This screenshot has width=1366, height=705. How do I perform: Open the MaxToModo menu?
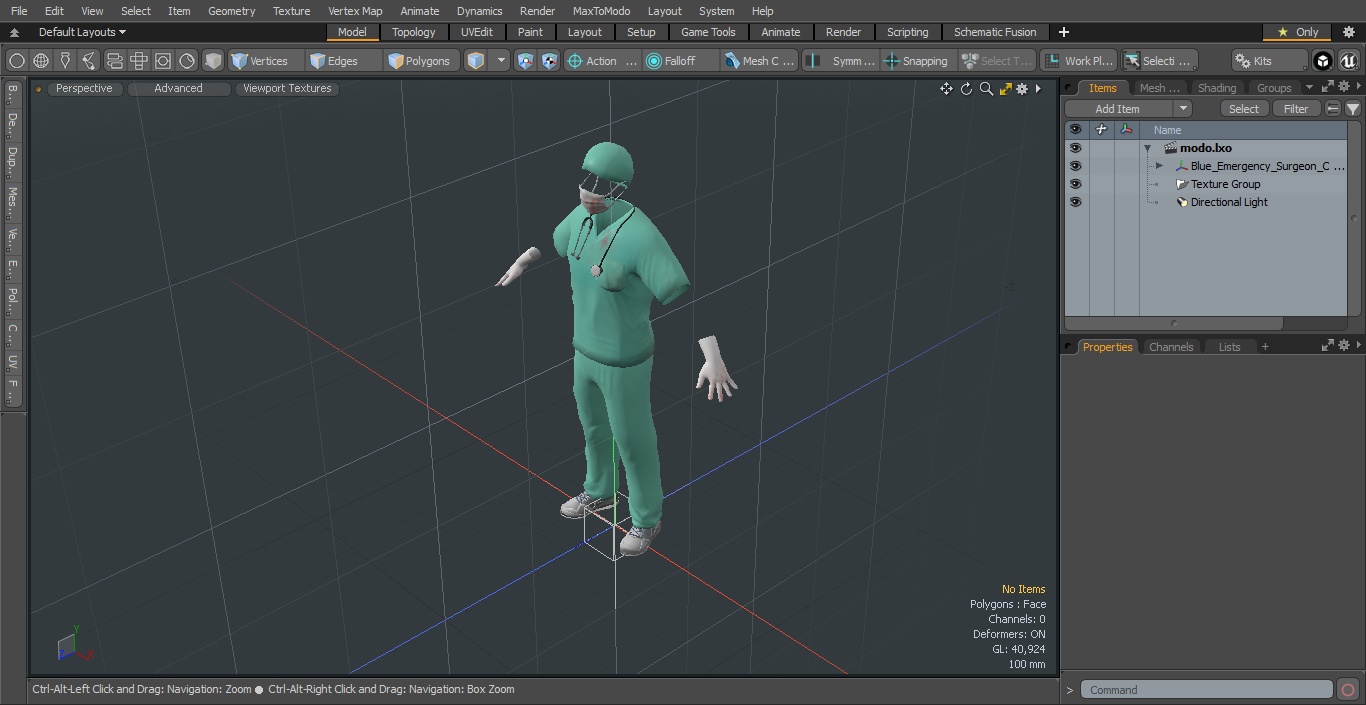601,11
